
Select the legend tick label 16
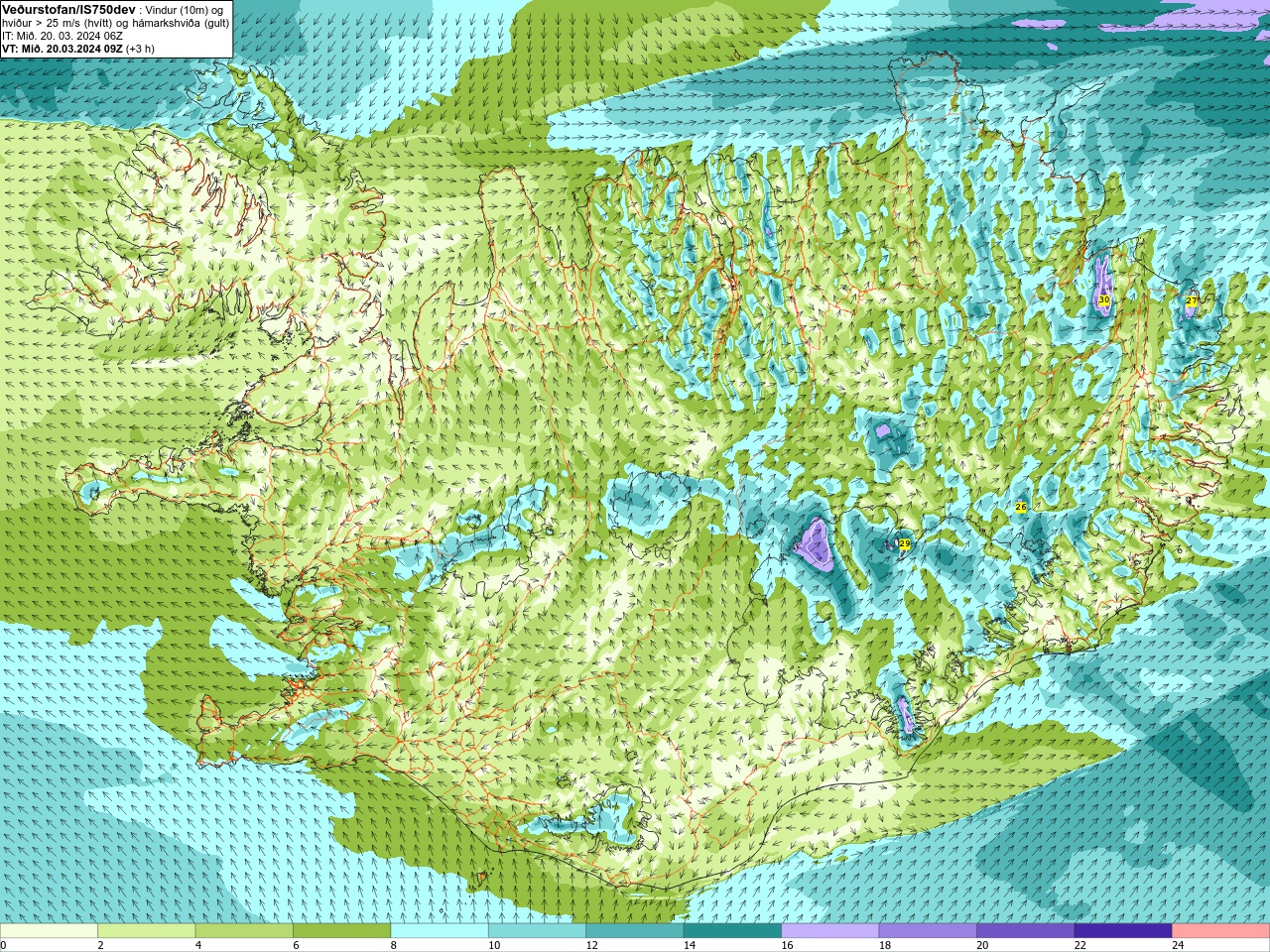pyautogui.click(x=787, y=945)
